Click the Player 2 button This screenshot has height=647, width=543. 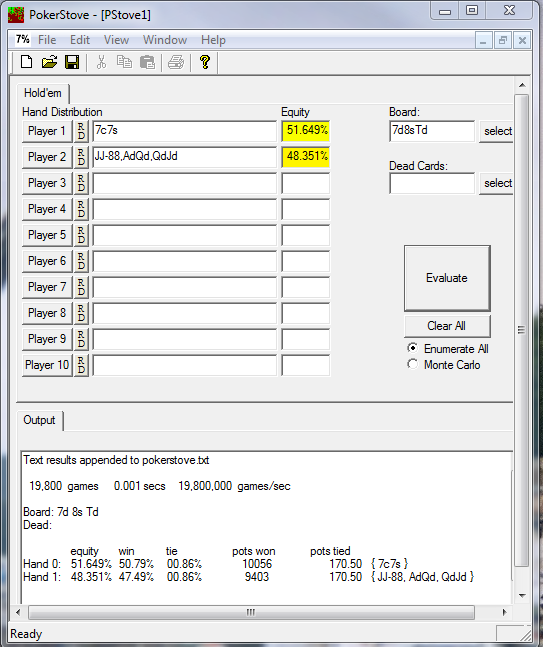(x=47, y=157)
